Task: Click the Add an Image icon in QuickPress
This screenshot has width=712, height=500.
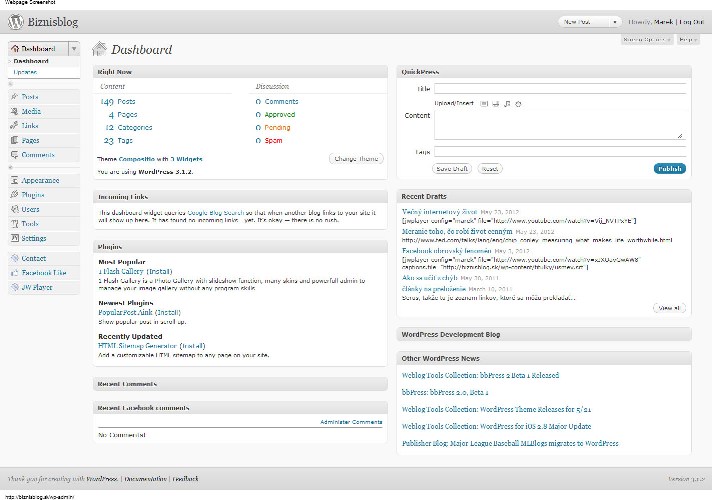Action: (484, 104)
